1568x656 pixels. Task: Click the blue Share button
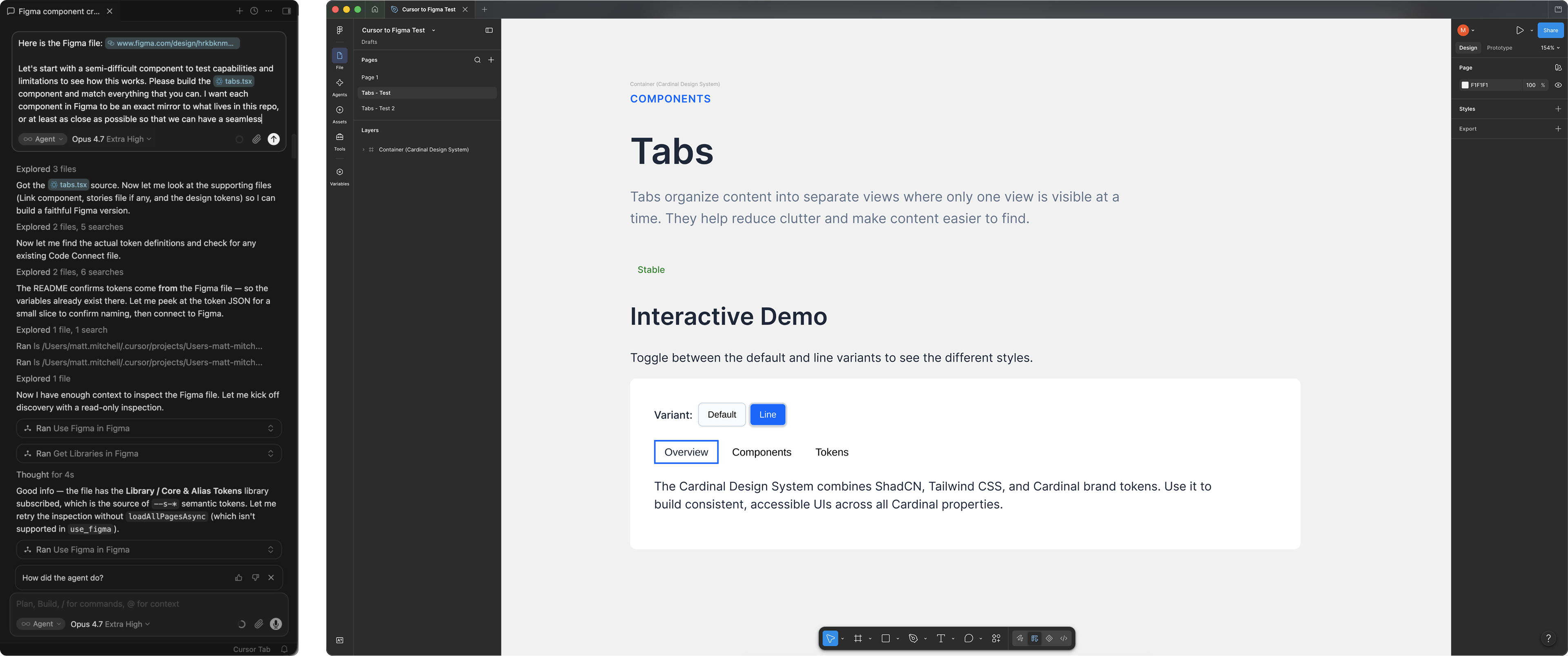pyautogui.click(x=1550, y=30)
